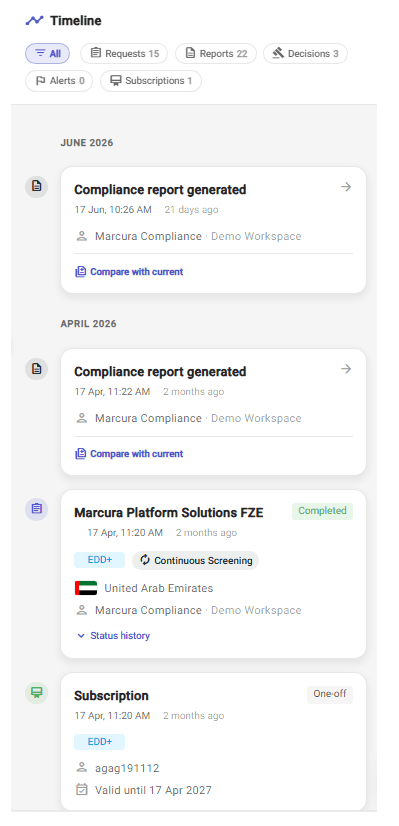
Task: Click compare icon in 17 Jun card
Action: pyautogui.click(x=80, y=272)
